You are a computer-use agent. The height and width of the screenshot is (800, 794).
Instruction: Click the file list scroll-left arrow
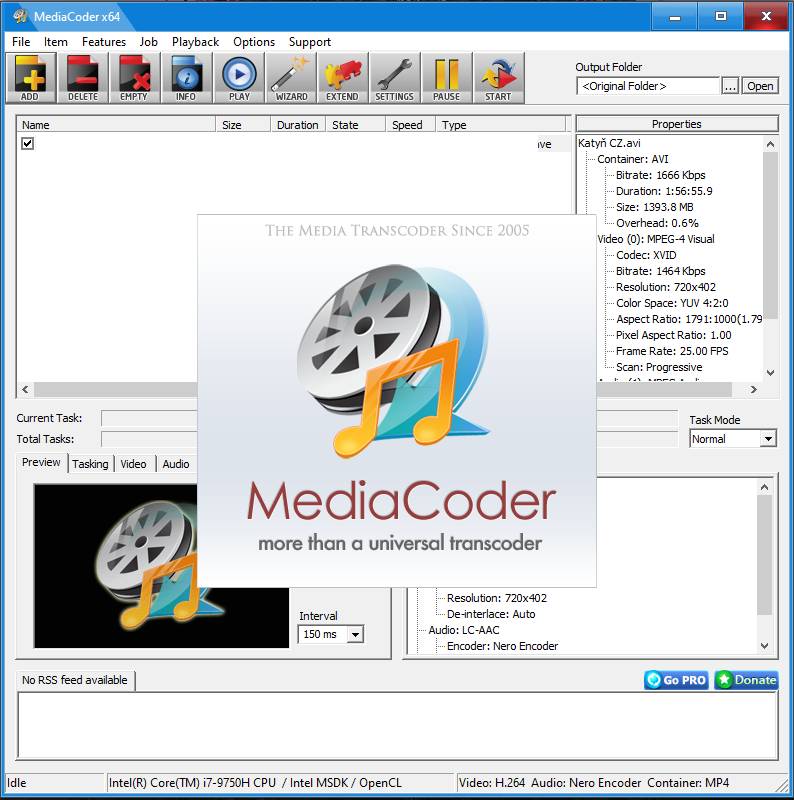tap(26, 389)
